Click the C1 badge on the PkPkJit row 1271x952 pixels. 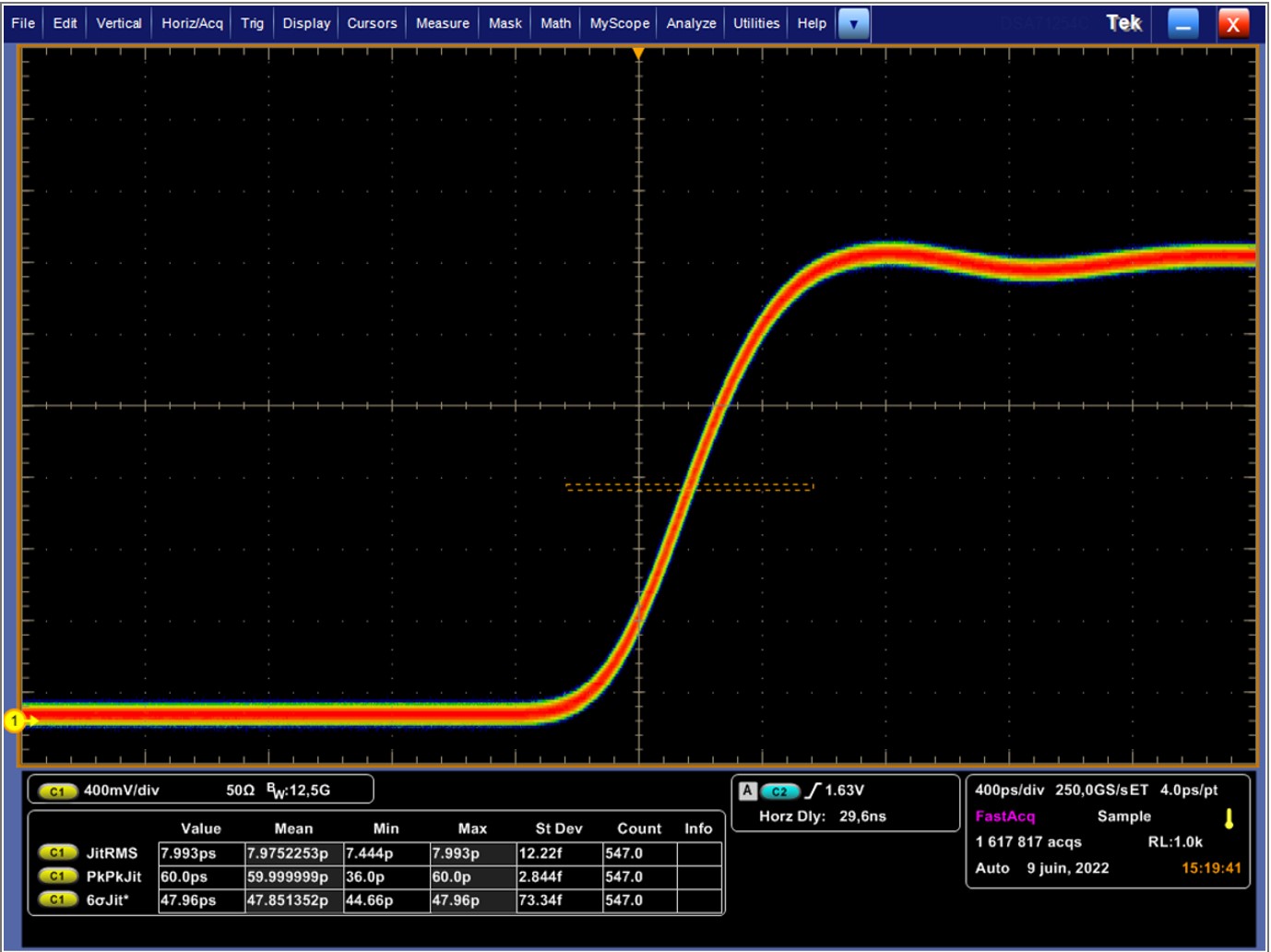(x=57, y=876)
